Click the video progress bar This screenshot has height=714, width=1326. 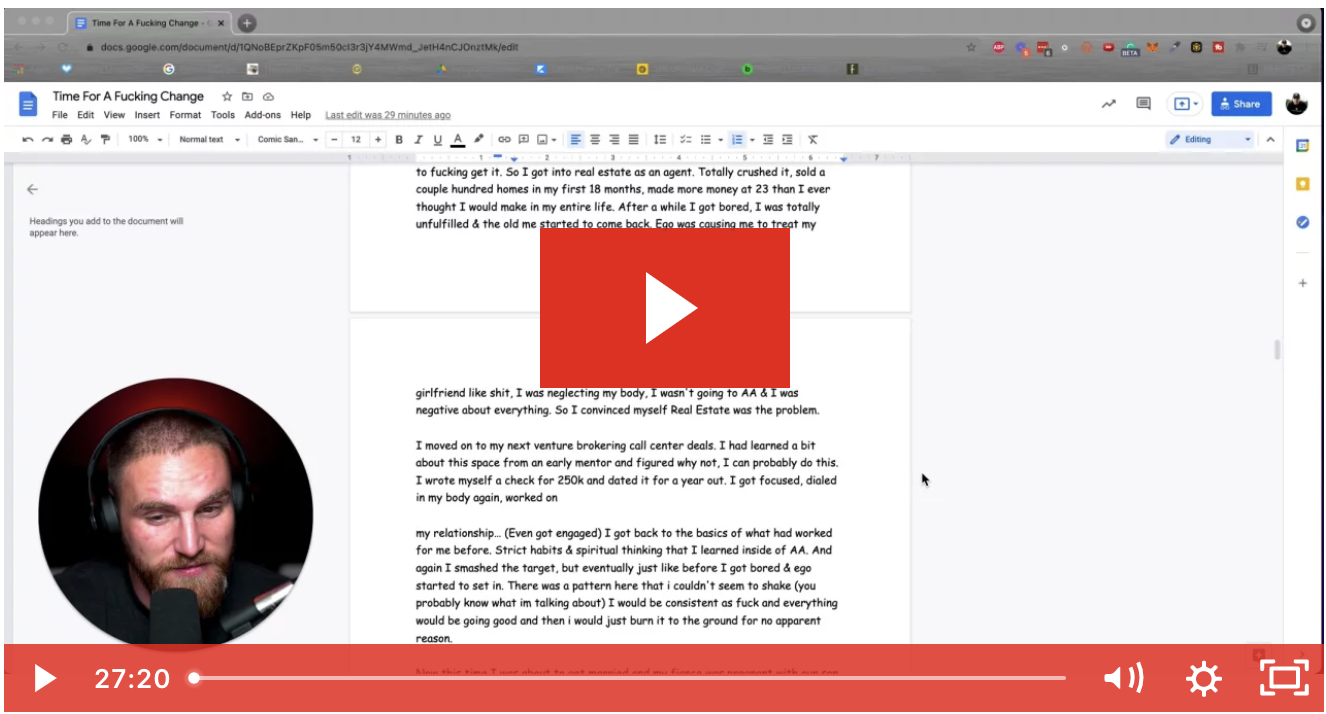tap(628, 678)
